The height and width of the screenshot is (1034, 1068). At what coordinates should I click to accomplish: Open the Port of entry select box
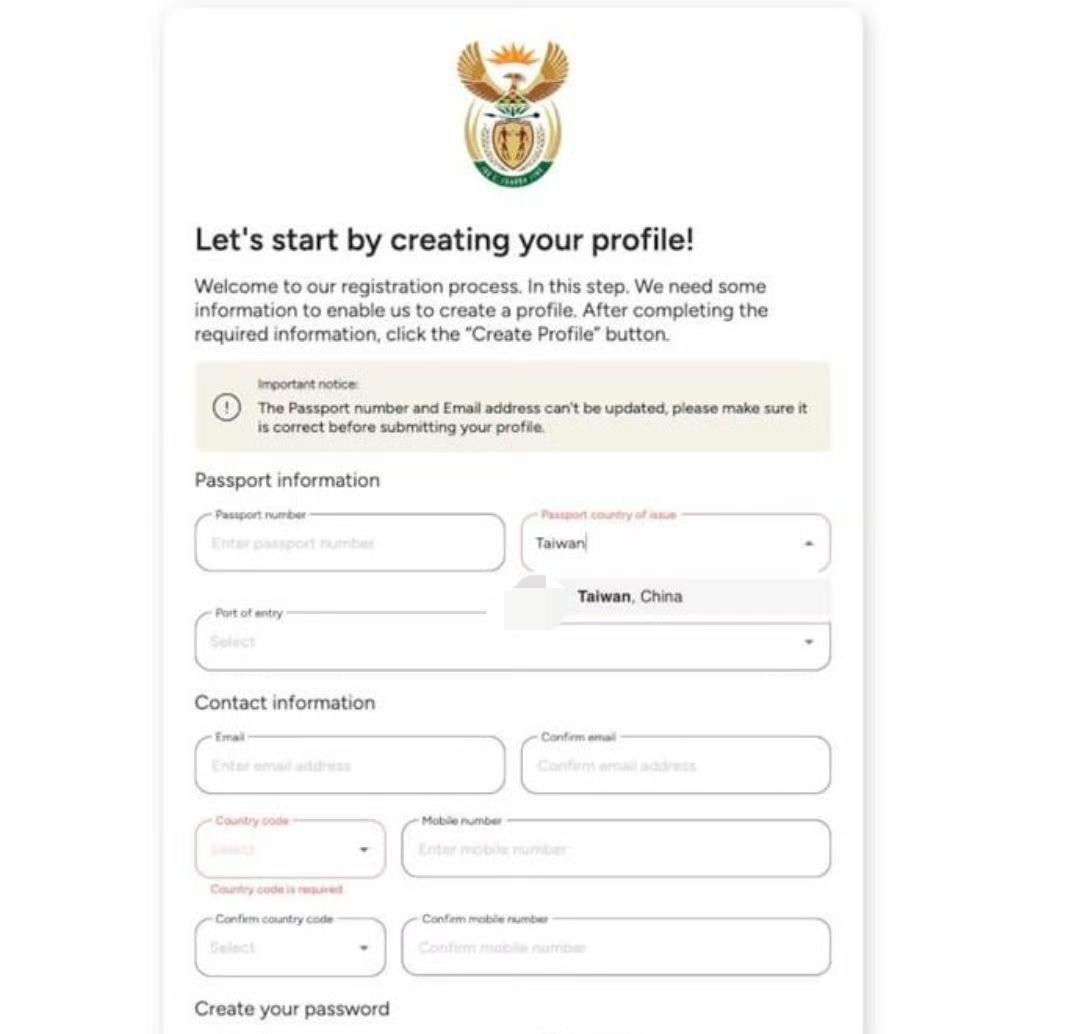point(512,641)
